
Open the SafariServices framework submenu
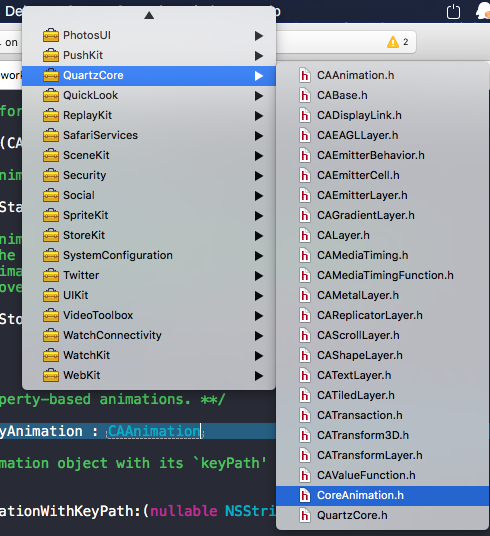[149, 135]
